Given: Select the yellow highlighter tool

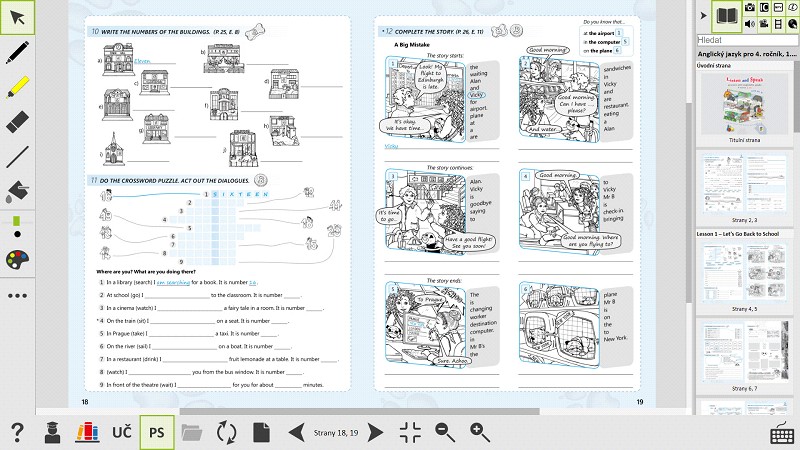Looking at the screenshot, I should (x=17, y=87).
